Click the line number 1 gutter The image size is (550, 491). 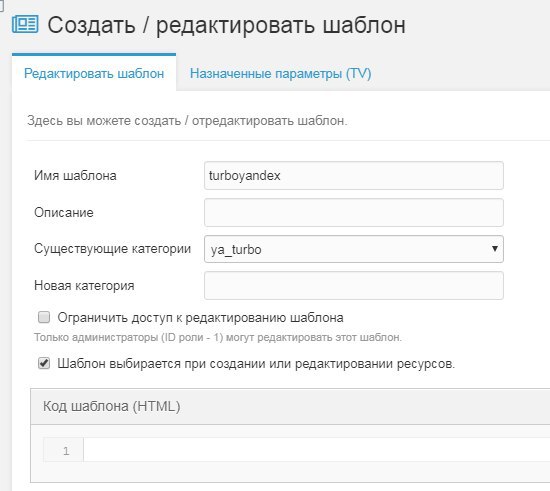[x=64, y=450]
